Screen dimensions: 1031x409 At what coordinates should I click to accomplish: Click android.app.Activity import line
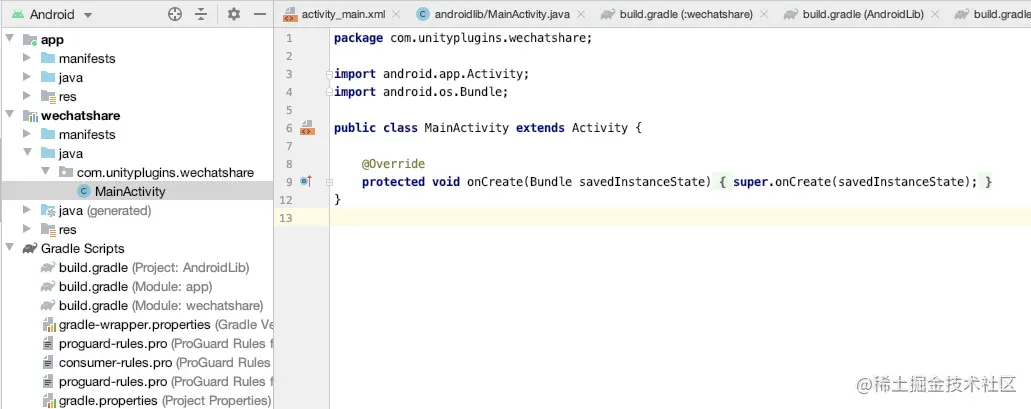pos(431,74)
